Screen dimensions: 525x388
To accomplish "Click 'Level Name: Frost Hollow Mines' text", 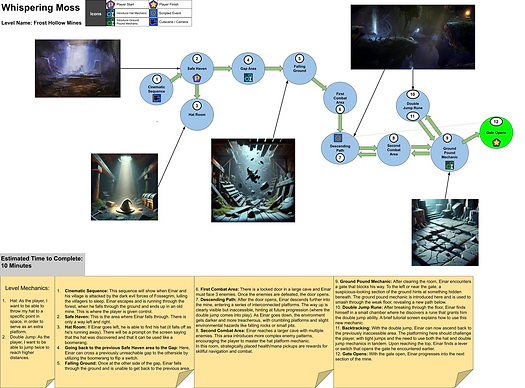I will click(42, 23).
